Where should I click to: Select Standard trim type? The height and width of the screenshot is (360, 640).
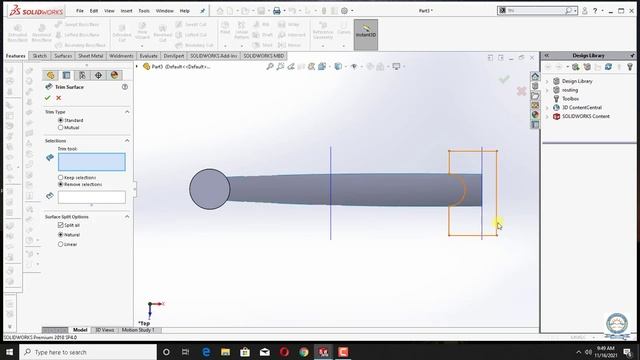pos(60,120)
